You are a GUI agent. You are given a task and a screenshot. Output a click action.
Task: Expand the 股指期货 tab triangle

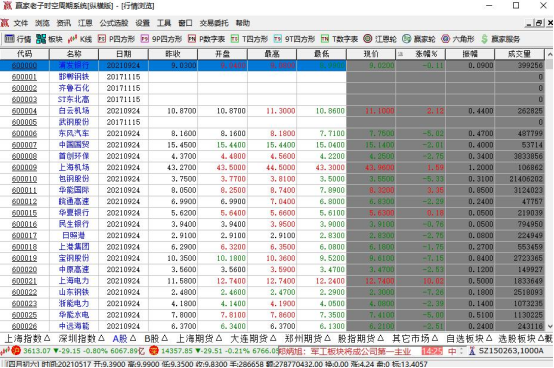pyautogui.click(x=381, y=338)
